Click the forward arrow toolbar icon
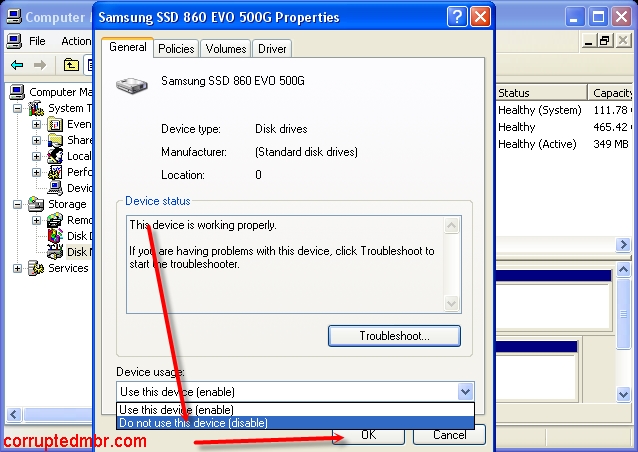 pyautogui.click(x=40, y=66)
